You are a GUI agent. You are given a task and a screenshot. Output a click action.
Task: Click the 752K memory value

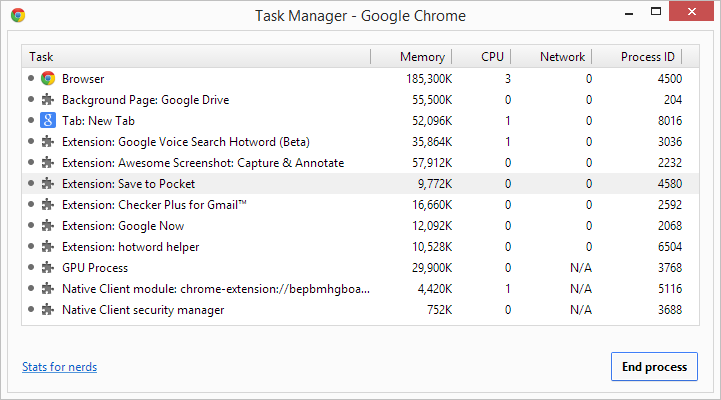(x=440, y=310)
